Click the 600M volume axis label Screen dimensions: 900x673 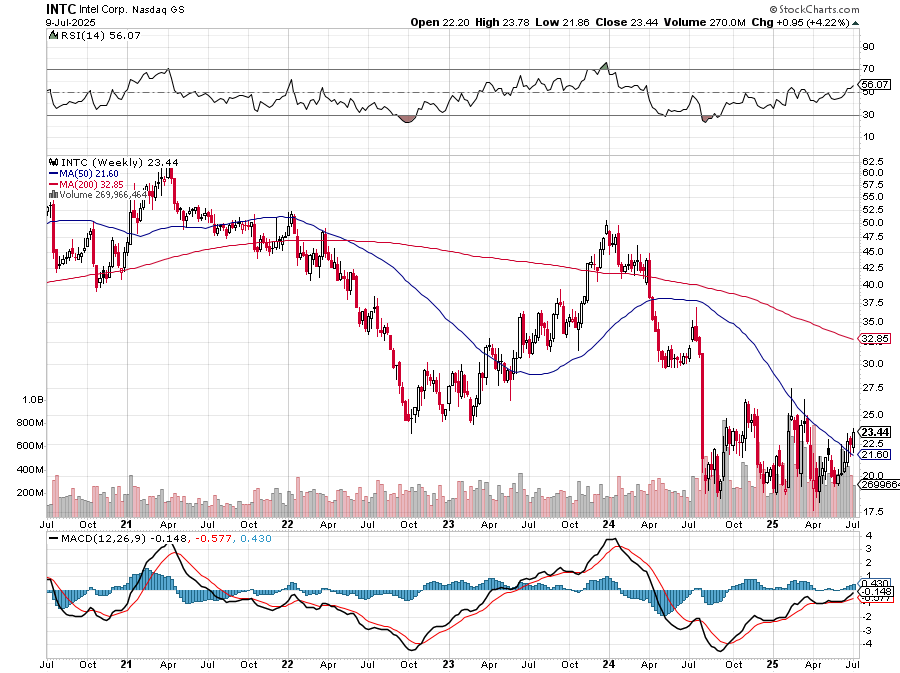pyautogui.click(x=30, y=446)
